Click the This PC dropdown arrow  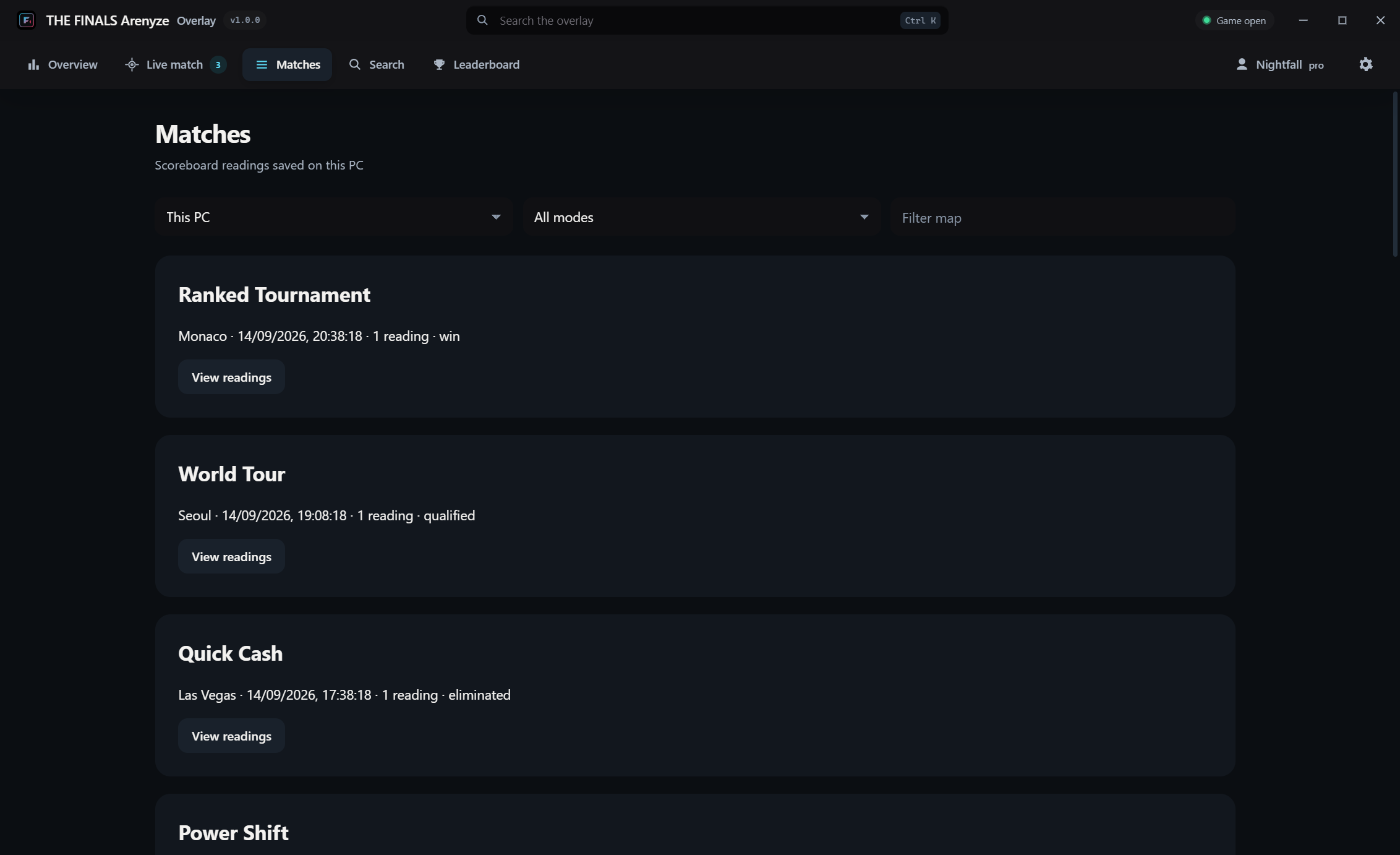(496, 217)
